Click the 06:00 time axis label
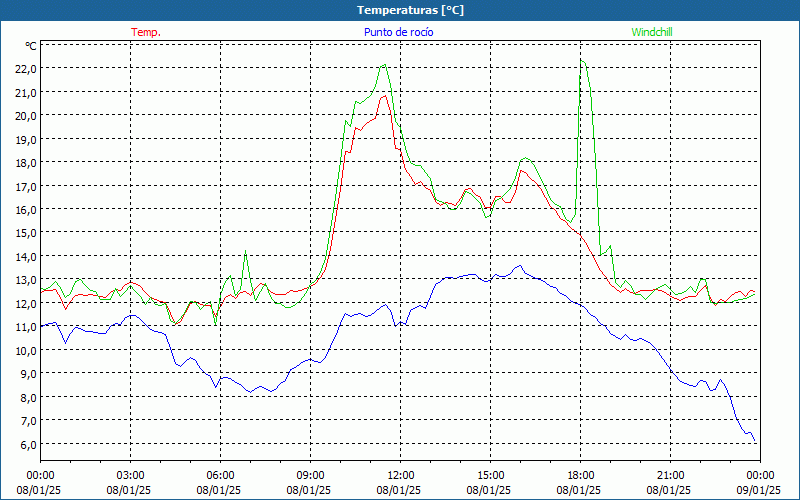The image size is (800, 500). 220,476
